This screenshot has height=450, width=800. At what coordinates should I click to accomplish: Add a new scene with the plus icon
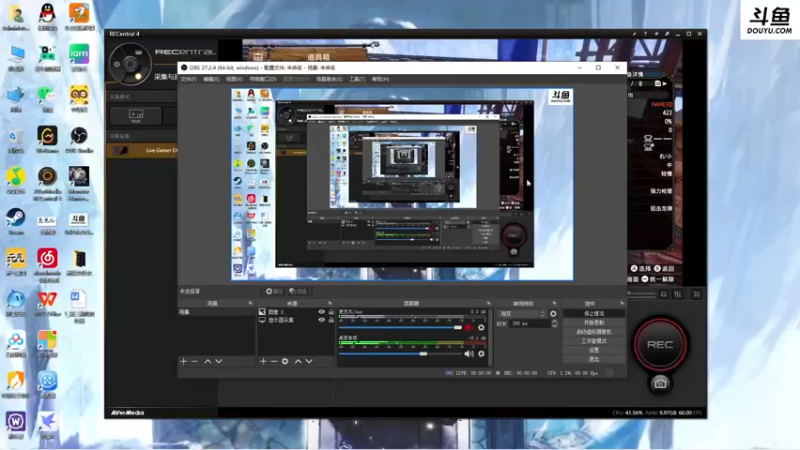click(x=184, y=361)
